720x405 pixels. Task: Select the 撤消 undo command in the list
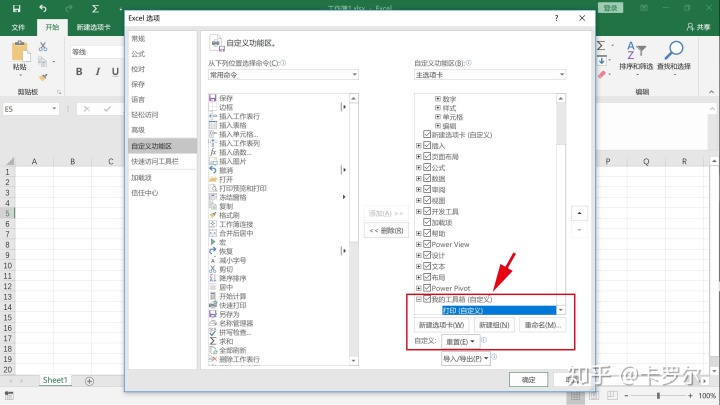click(221, 170)
